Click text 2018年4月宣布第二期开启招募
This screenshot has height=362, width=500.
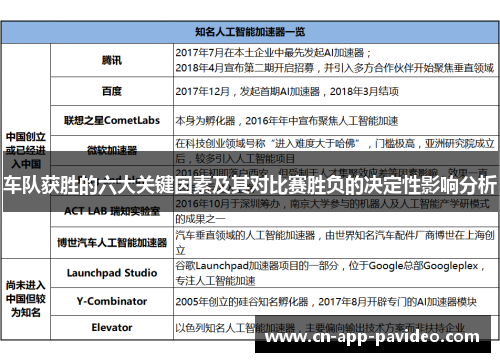point(245,68)
